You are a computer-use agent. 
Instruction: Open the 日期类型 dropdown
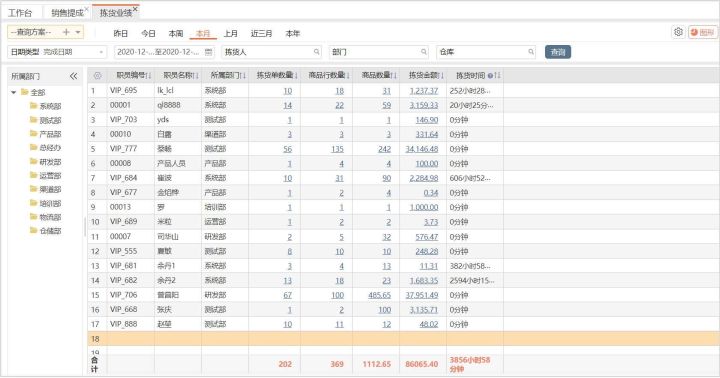[57, 52]
